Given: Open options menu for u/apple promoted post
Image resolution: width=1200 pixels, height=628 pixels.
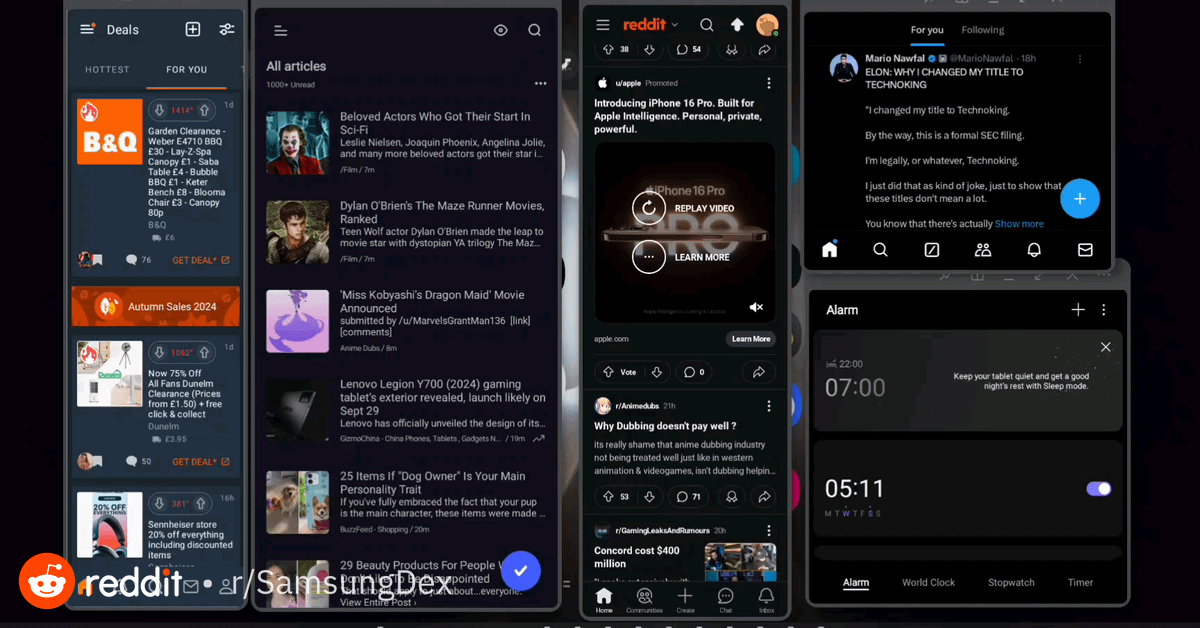Looking at the screenshot, I should point(769,83).
